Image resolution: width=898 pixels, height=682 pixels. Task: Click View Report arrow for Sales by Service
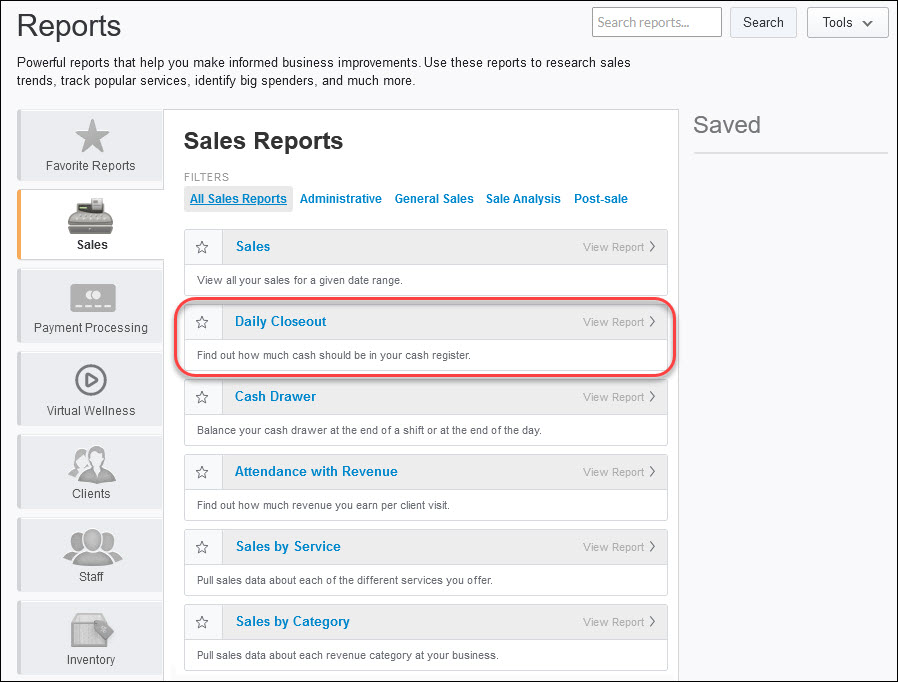point(652,547)
